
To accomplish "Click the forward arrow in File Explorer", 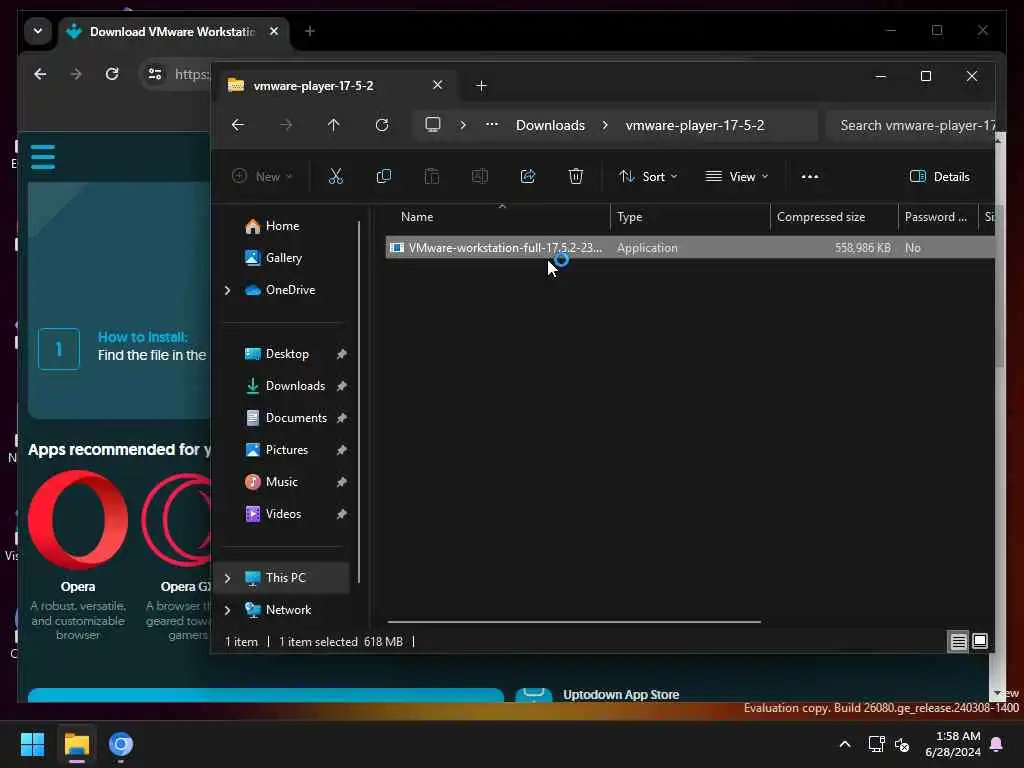I will [286, 125].
